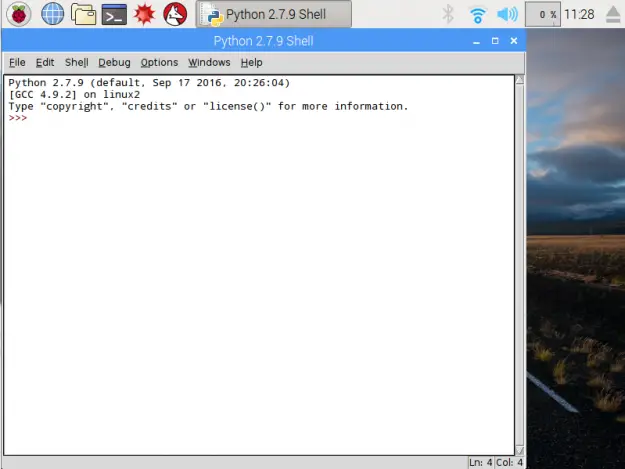Open Mathematica red spiky icon
This screenshot has height=469, width=625.
pyautogui.click(x=144, y=14)
